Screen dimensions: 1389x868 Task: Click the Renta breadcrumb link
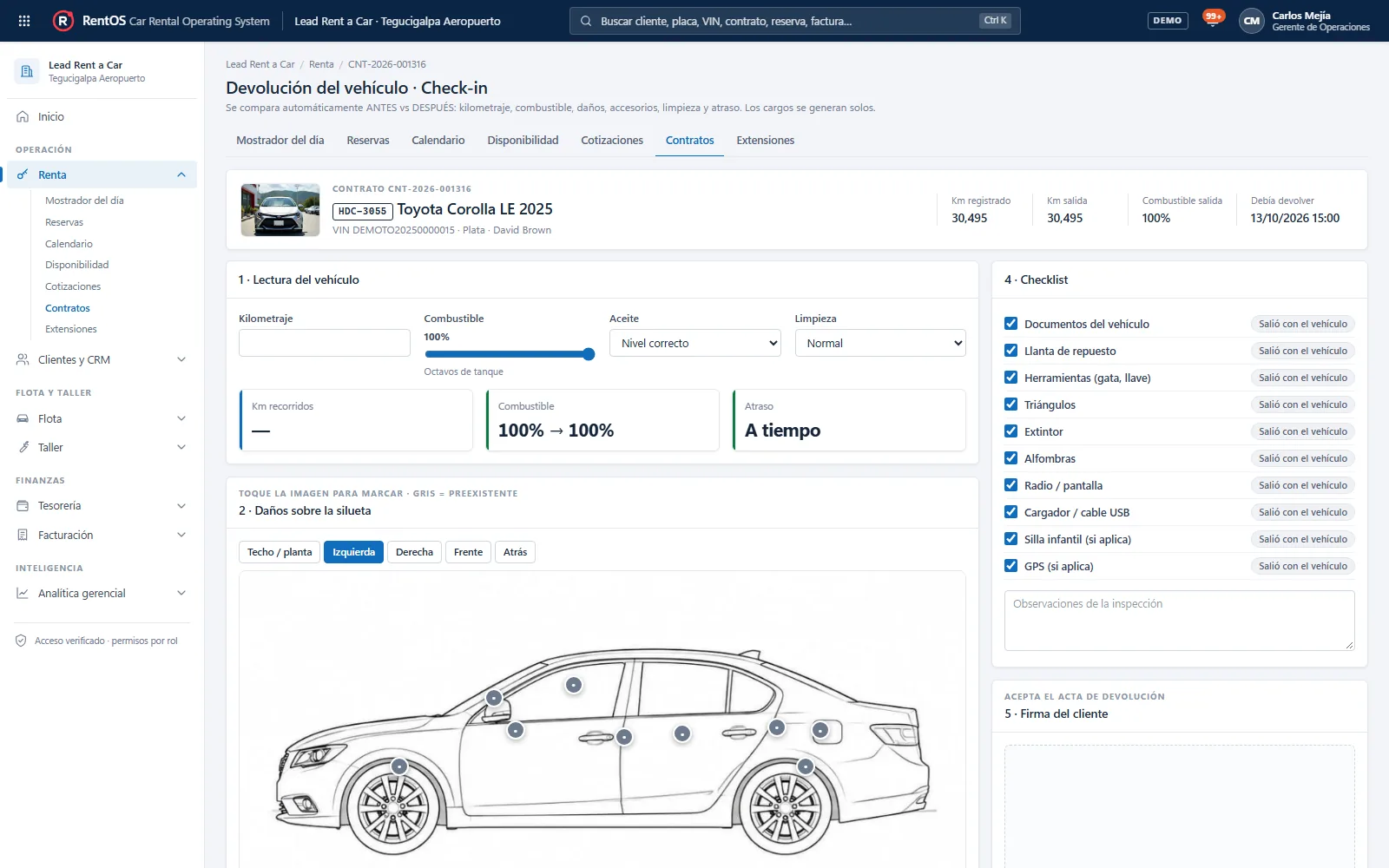321,64
